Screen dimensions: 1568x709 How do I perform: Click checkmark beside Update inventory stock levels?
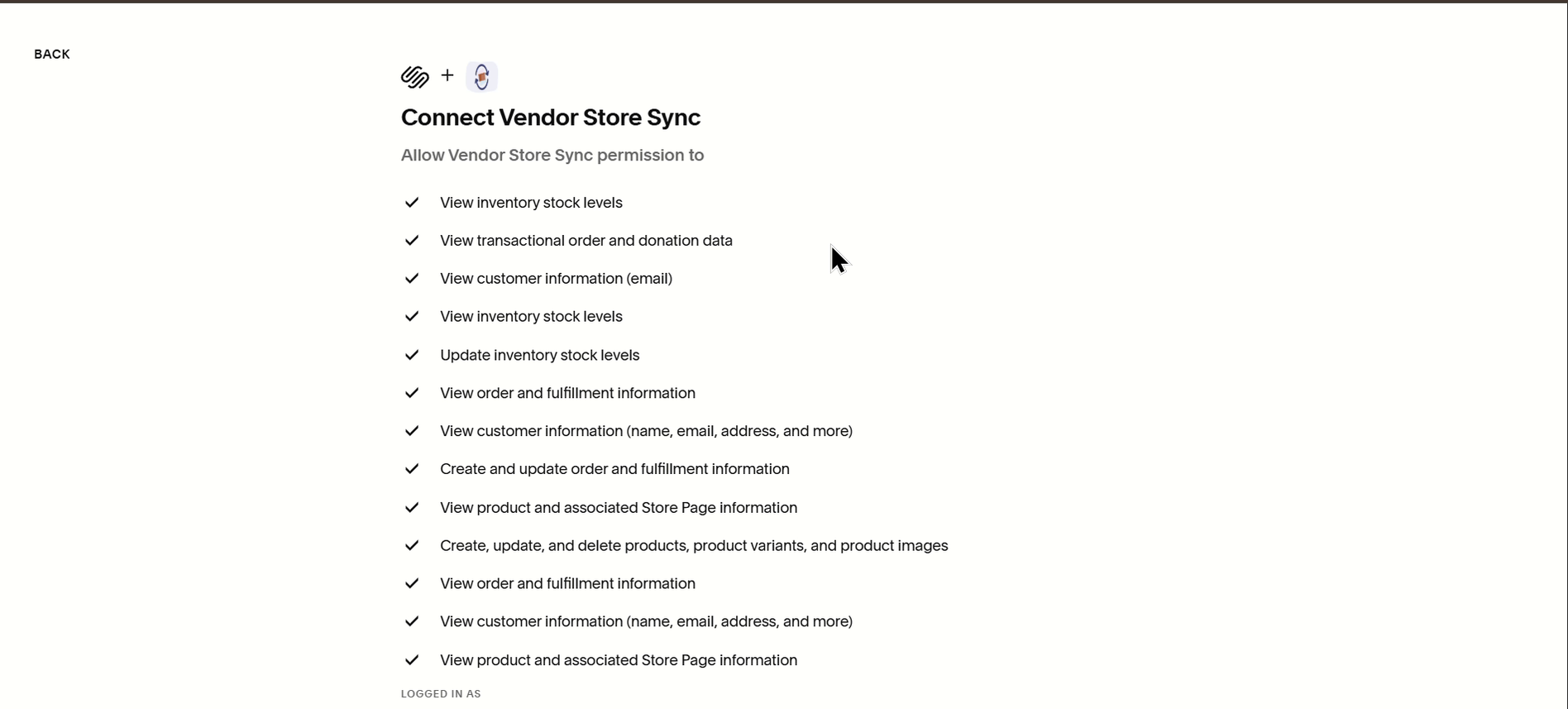(x=412, y=355)
